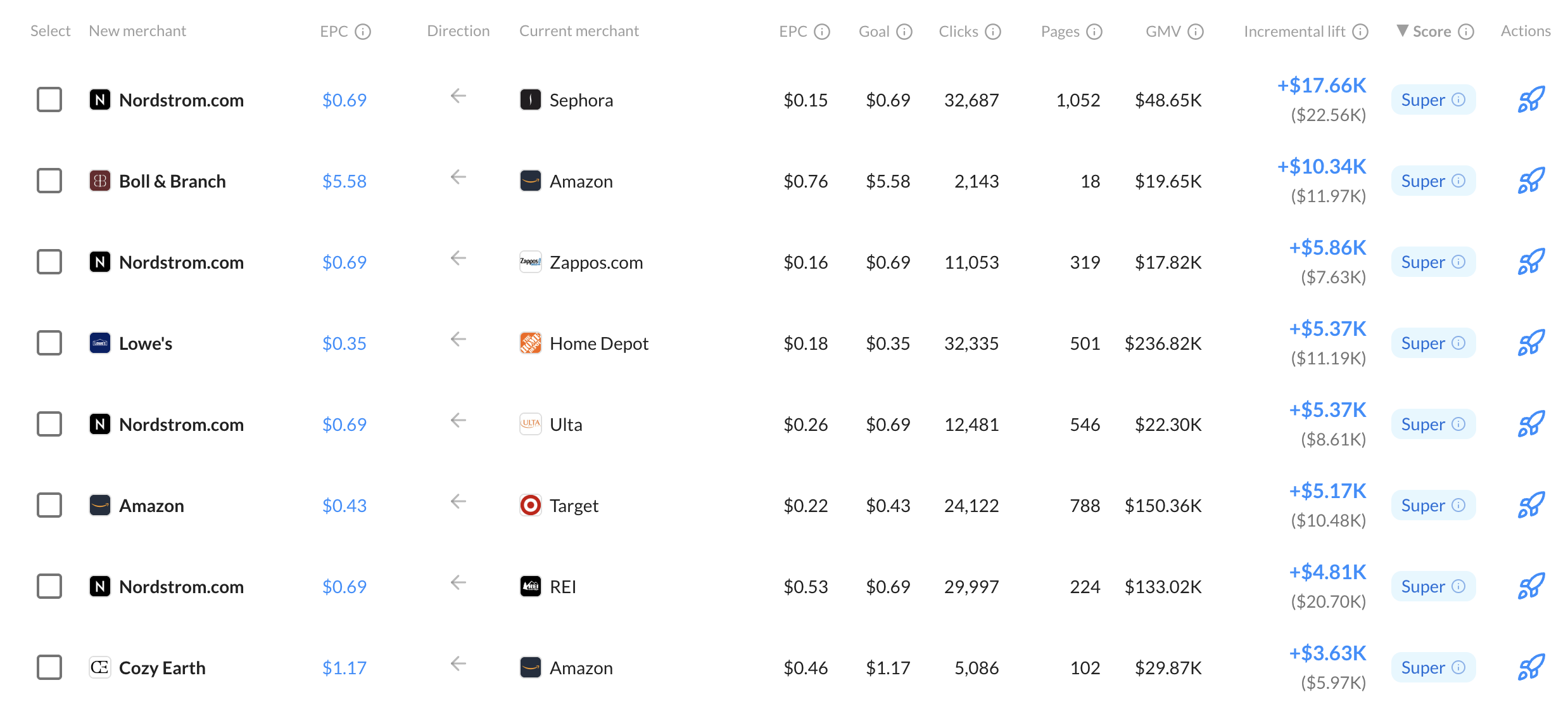Viewport: 1568px width, 711px height.
Task: Click rocket action for Boll & Branch row
Action: point(1531,181)
